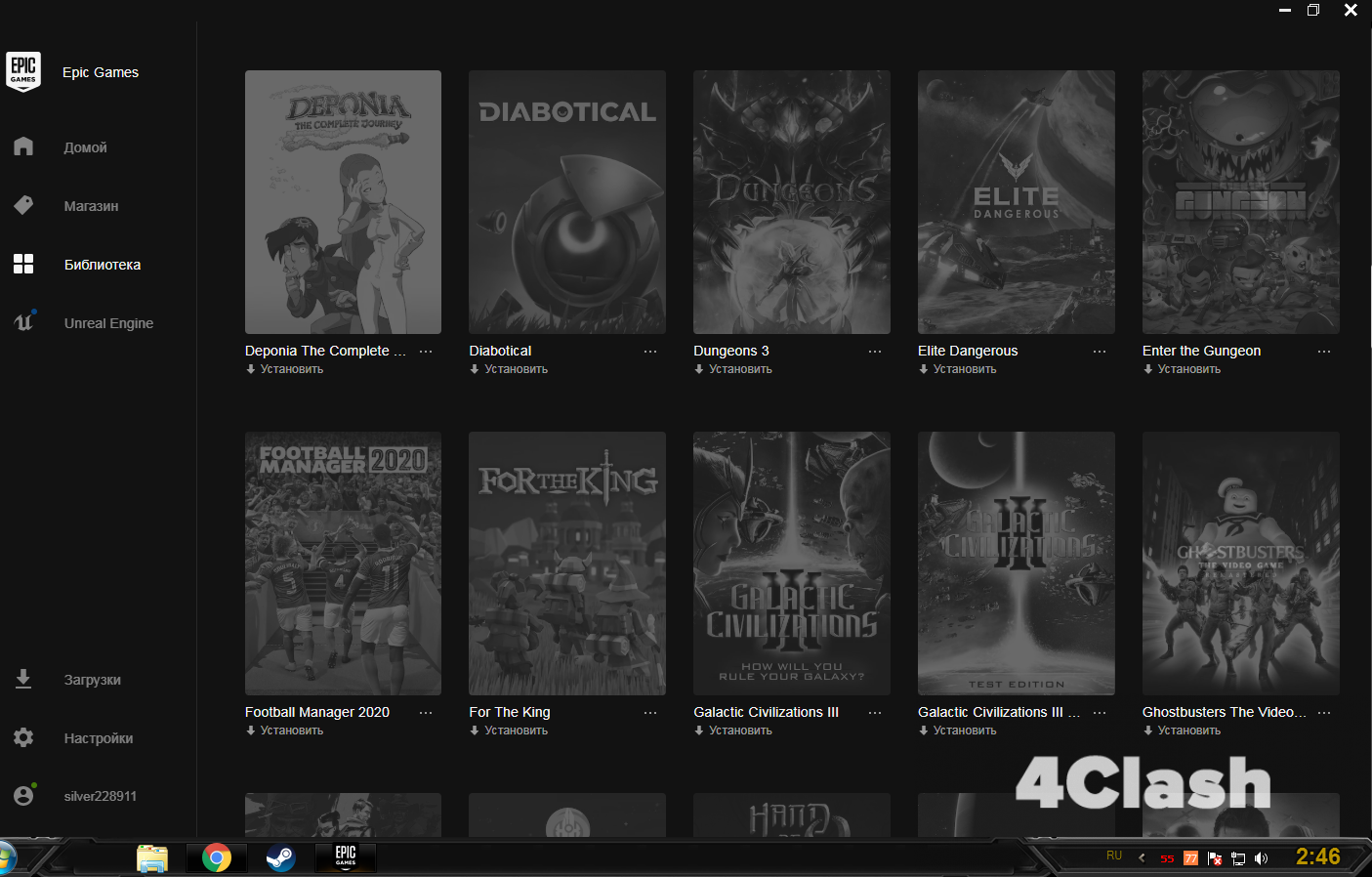
Task: Open Загрузки in the sidebar
Action: click(93, 680)
